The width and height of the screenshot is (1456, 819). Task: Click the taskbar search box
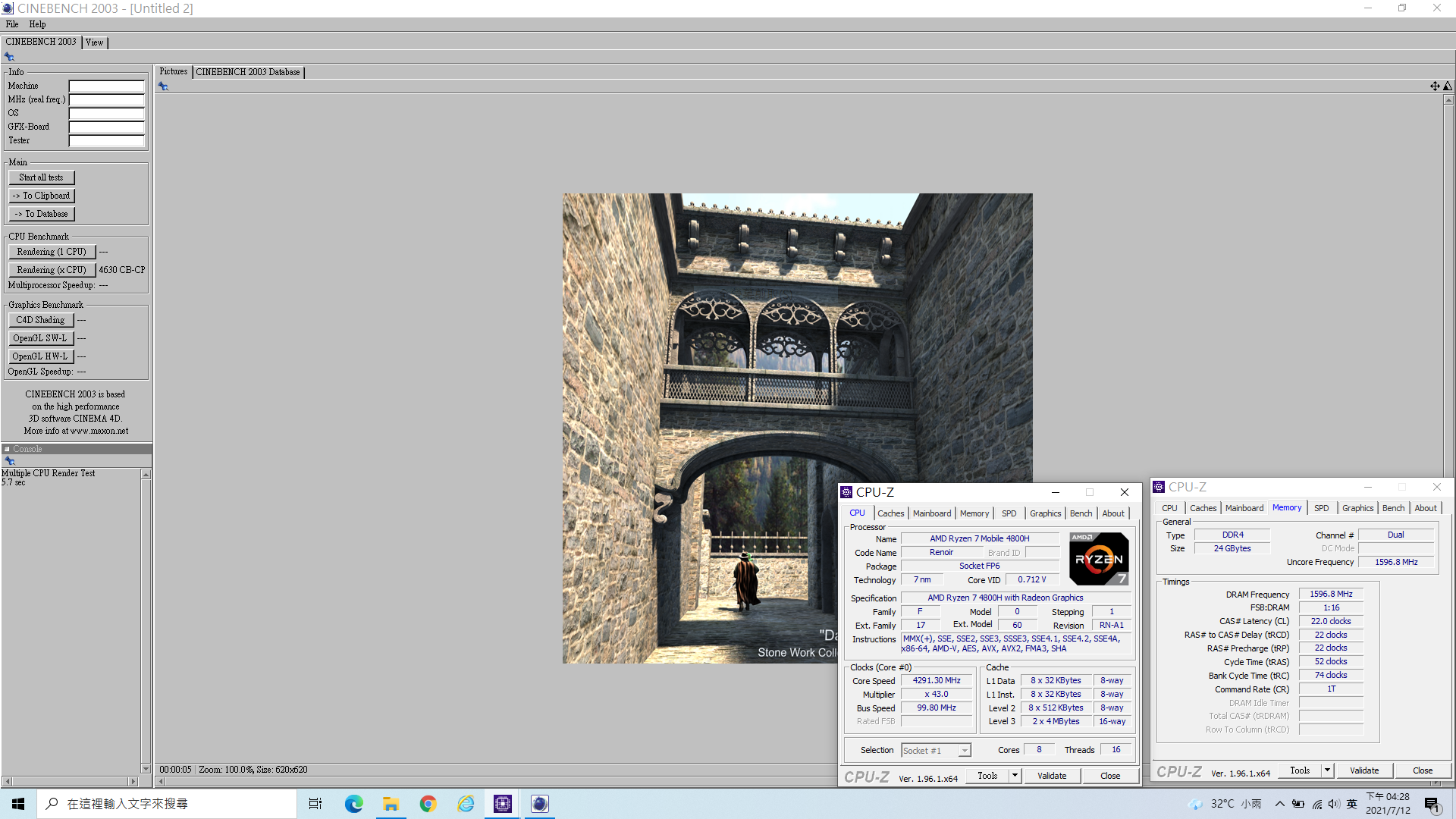[x=167, y=804]
